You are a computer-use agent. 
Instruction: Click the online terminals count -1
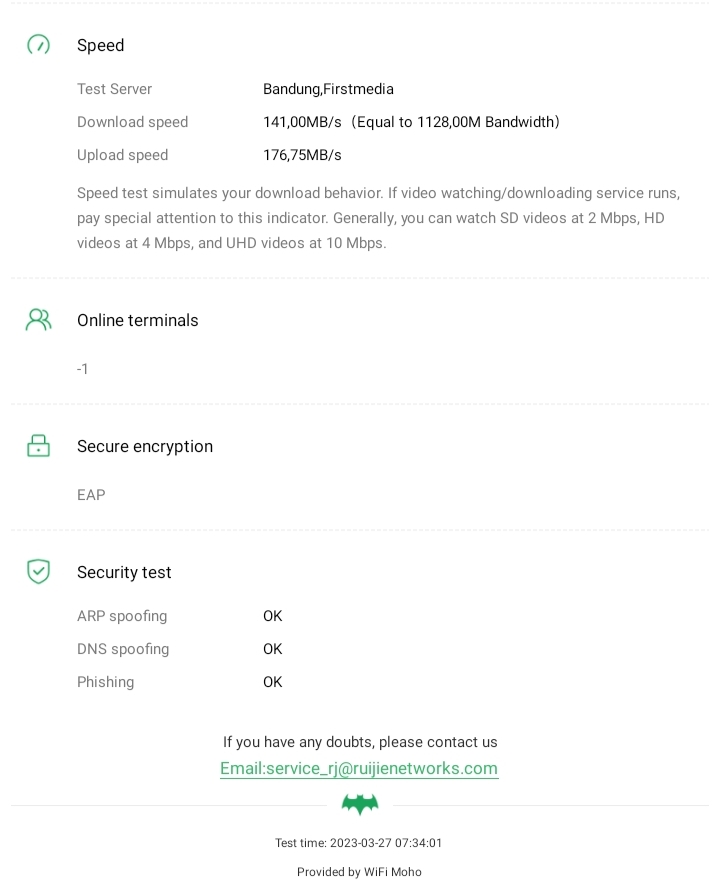click(x=83, y=369)
